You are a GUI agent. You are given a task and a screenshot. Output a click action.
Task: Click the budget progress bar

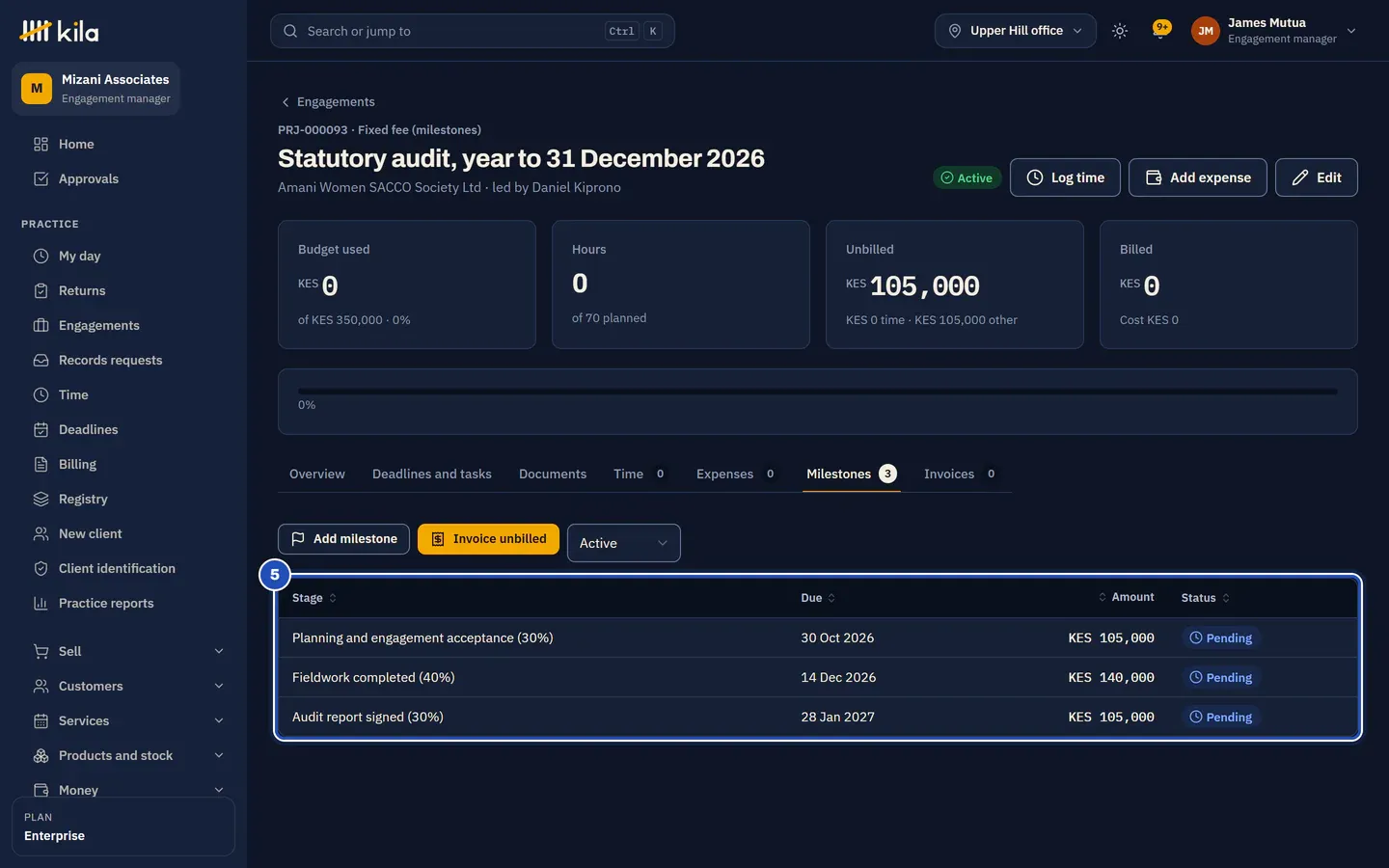click(x=818, y=392)
